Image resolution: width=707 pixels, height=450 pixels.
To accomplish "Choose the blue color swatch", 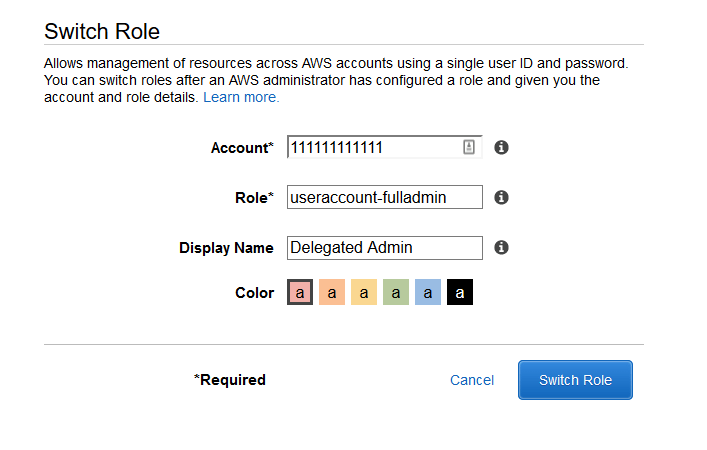I will (x=428, y=293).
